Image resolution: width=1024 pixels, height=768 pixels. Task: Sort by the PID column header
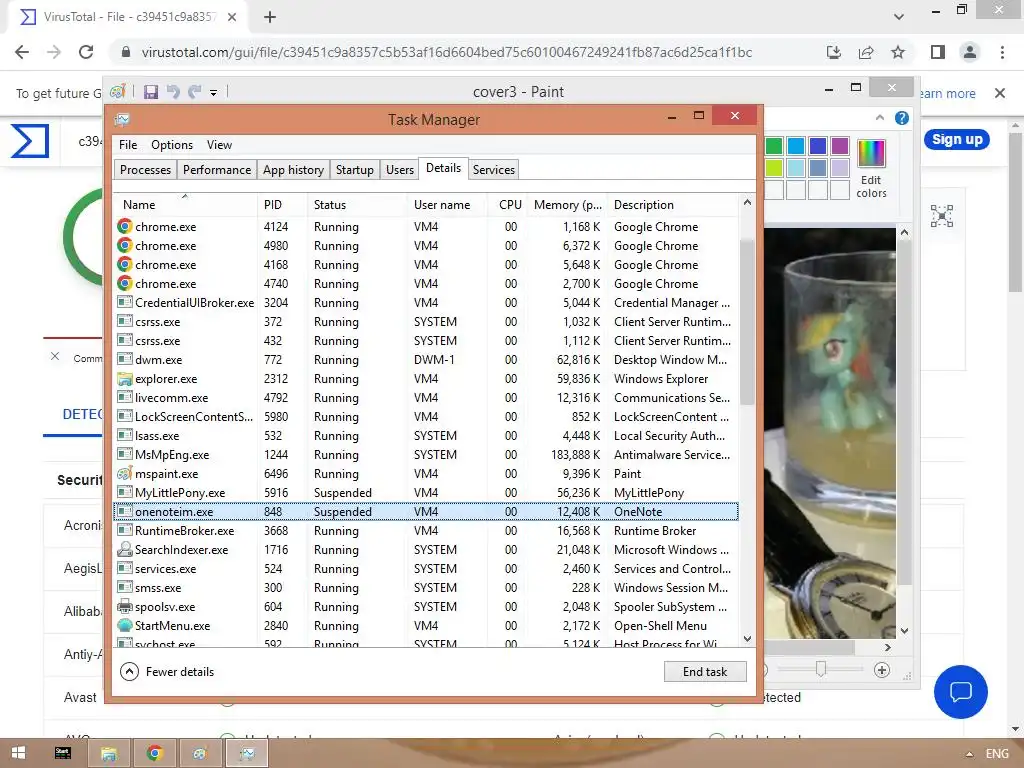coord(281,205)
